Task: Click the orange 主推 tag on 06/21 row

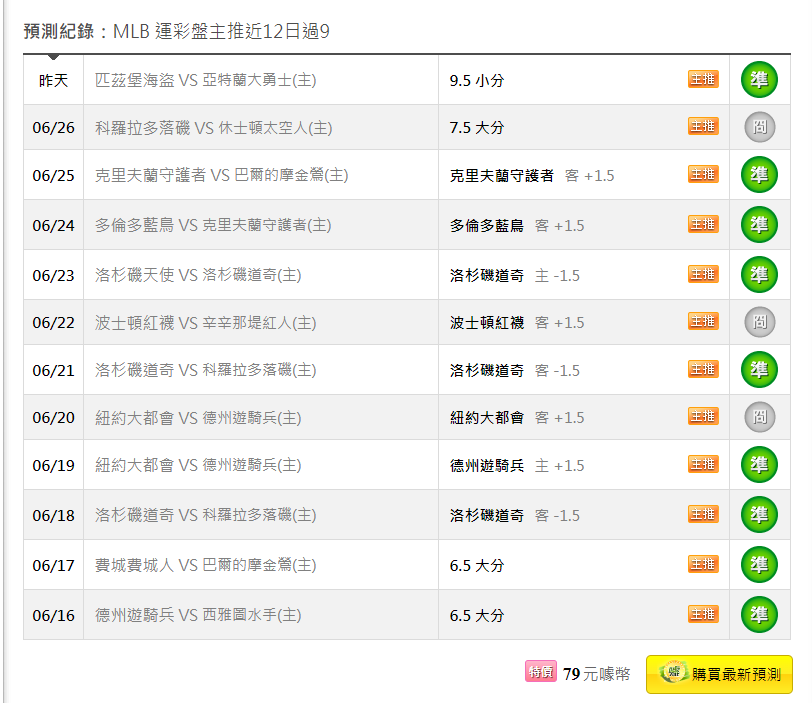Action: (703, 369)
